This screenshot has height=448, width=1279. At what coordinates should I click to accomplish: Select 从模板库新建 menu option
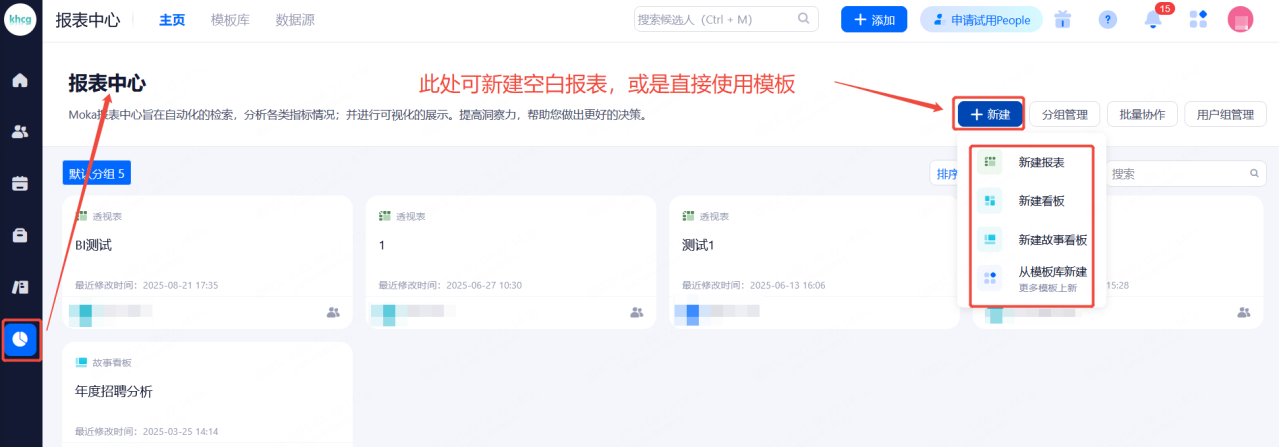[x=1052, y=272]
